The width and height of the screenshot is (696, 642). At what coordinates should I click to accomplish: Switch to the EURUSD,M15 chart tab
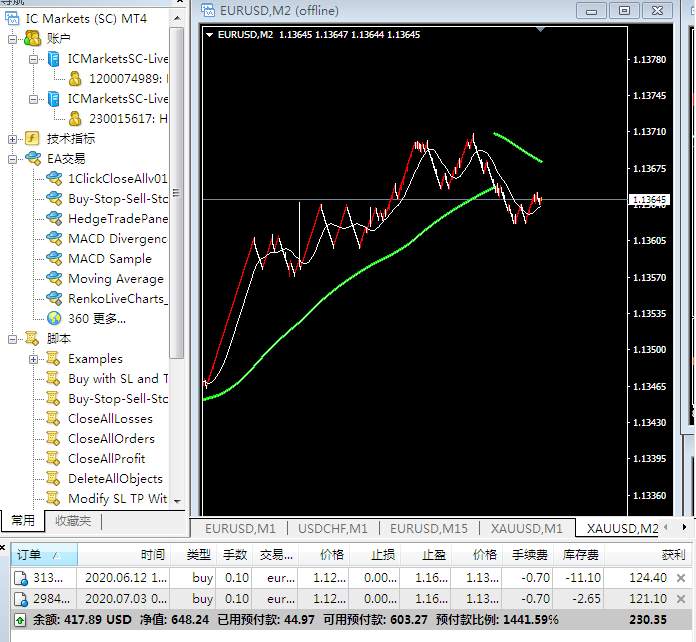coord(429,528)
